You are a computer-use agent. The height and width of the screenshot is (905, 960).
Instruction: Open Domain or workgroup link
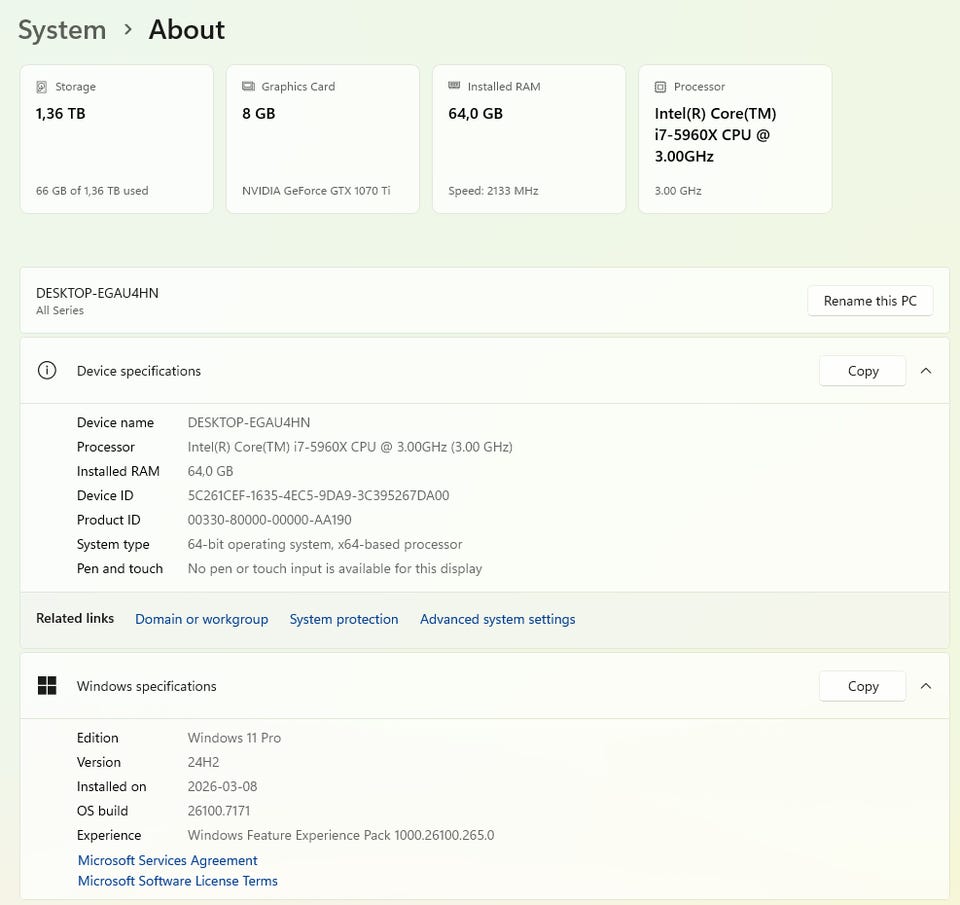201,619
